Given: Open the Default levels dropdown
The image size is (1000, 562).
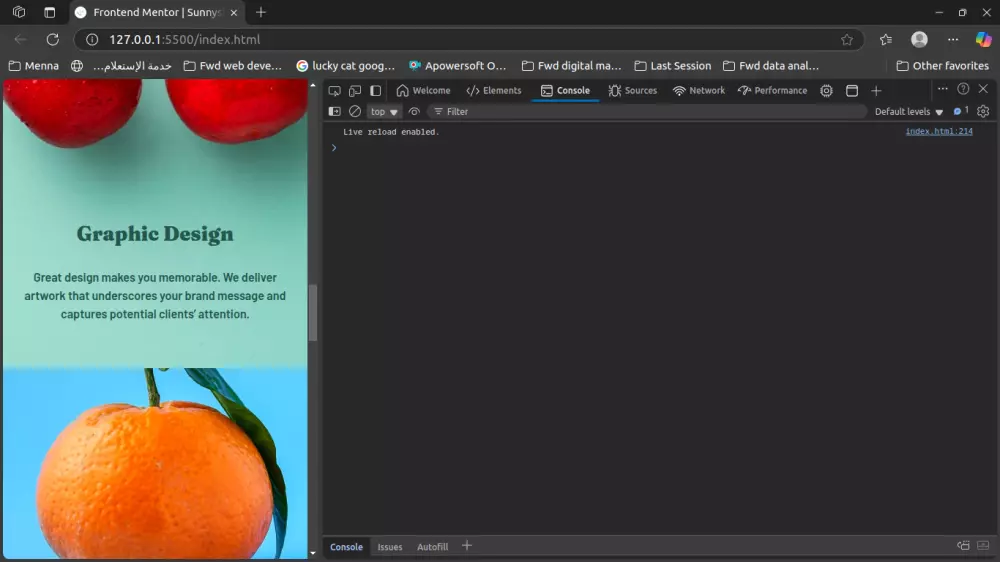Looking at the screenshot, I should [x=909, y=112].
